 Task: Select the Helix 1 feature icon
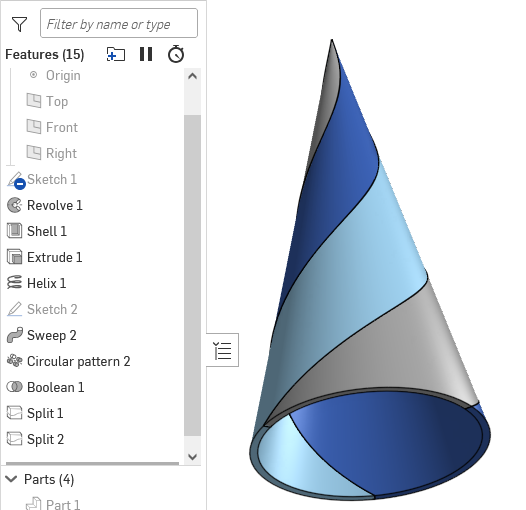(x=14, y=283)
